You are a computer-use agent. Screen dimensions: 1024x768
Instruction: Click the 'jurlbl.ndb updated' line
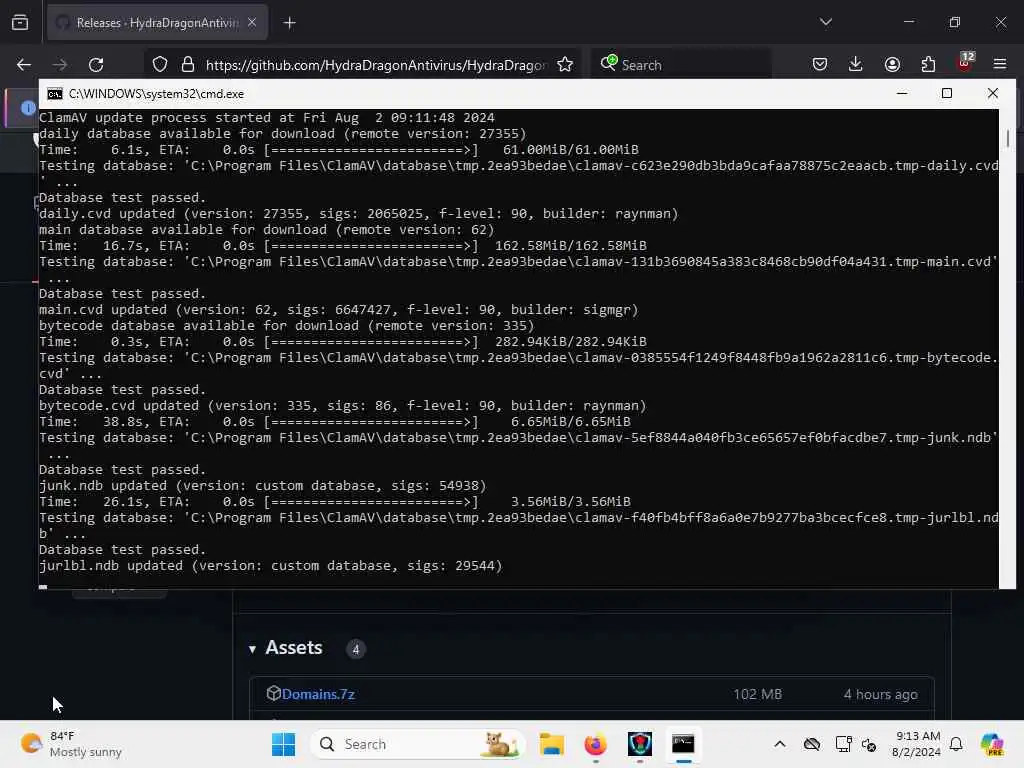pyautogui.click(x=270, y=566)
